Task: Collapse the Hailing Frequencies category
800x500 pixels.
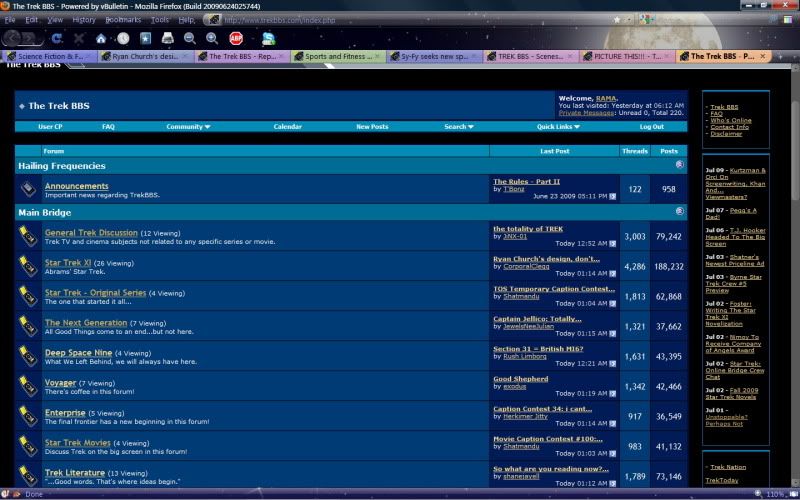Action: pyautogui.click(x=679, y=164)
